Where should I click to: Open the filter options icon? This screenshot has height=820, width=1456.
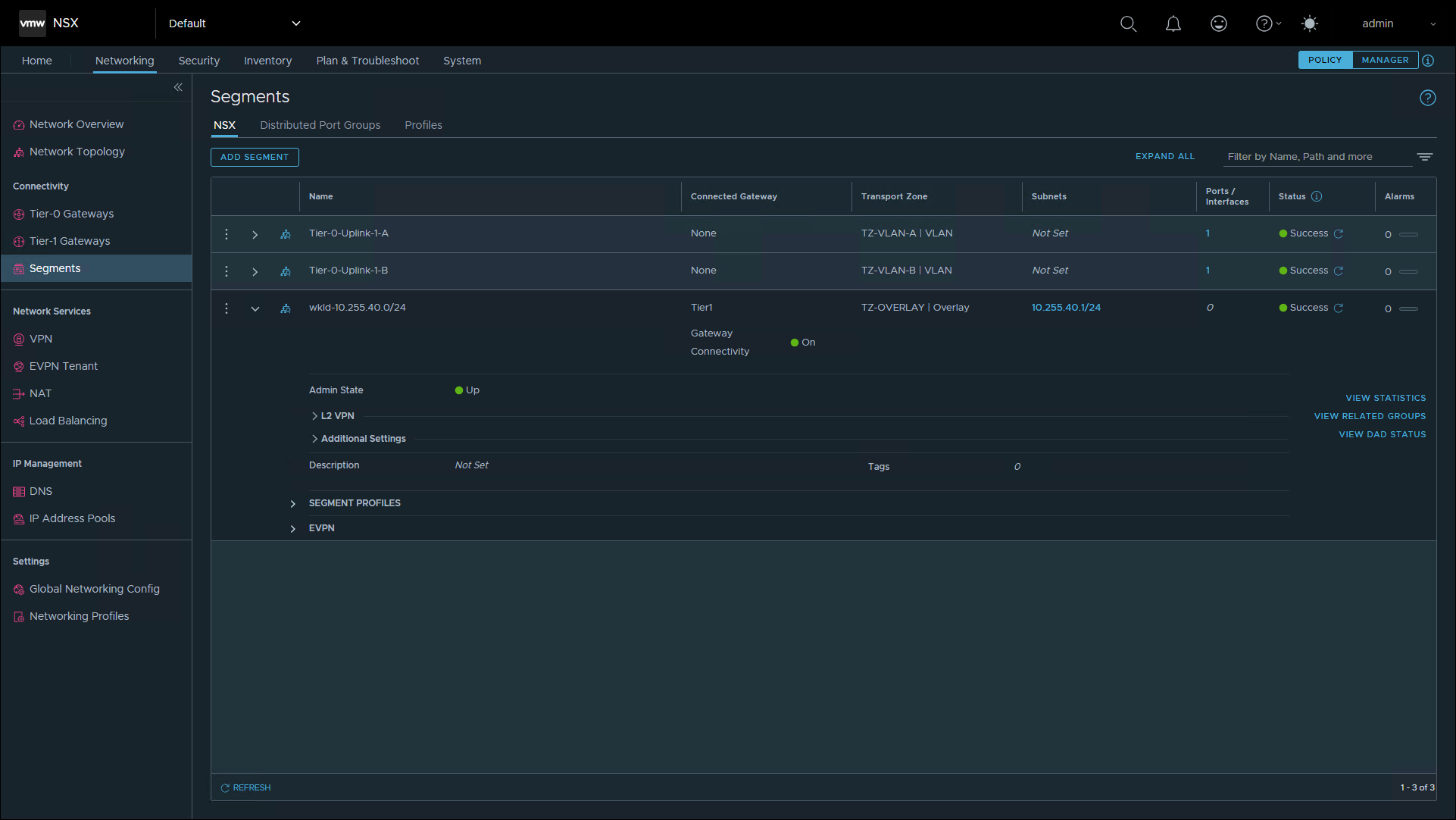click(1425, 157)
